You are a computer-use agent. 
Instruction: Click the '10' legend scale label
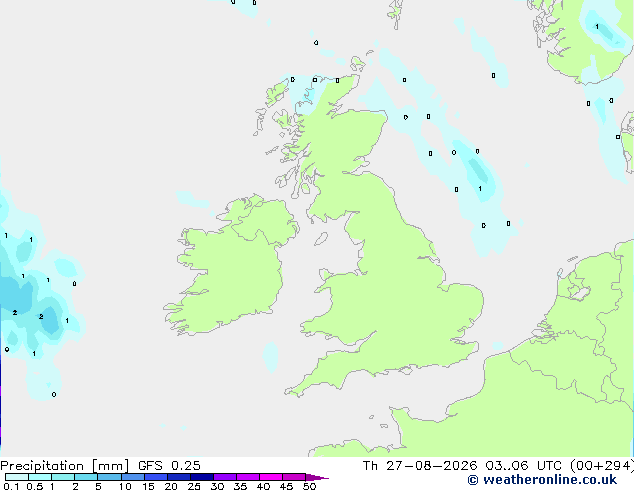(x=125, y=486)
